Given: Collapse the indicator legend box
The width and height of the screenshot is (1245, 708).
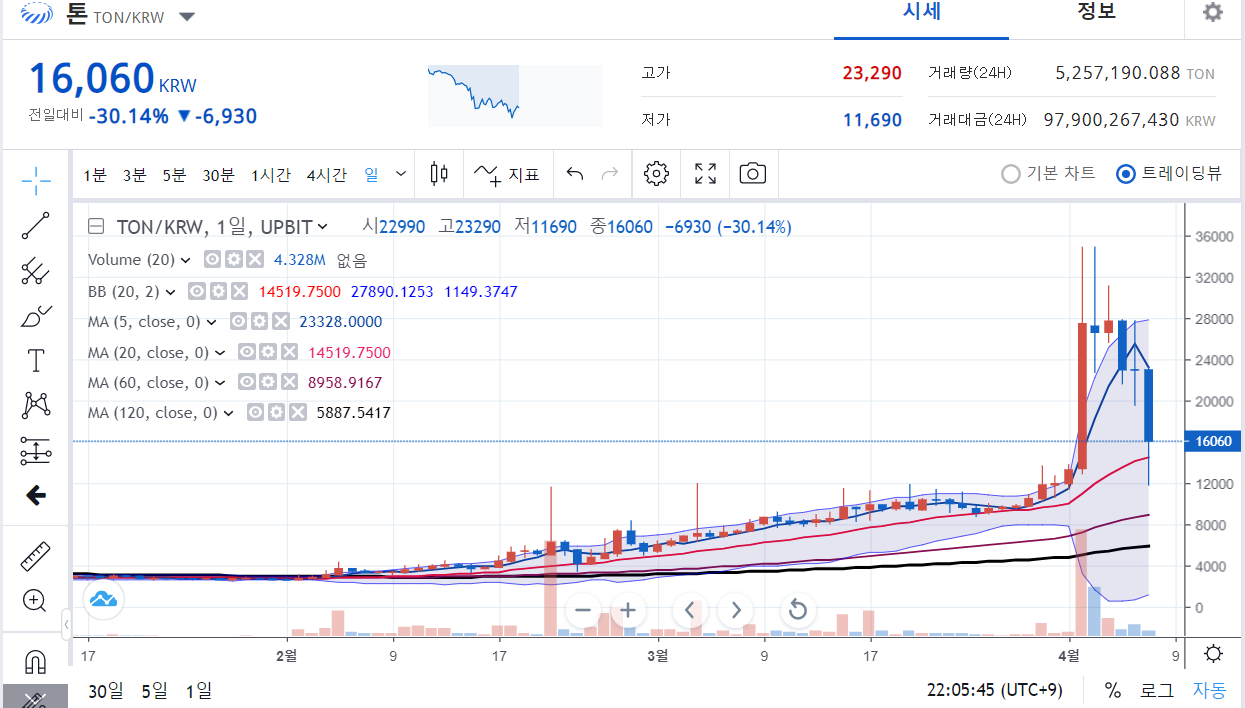Looking at the screenshot, I should (x=96, y=227).
